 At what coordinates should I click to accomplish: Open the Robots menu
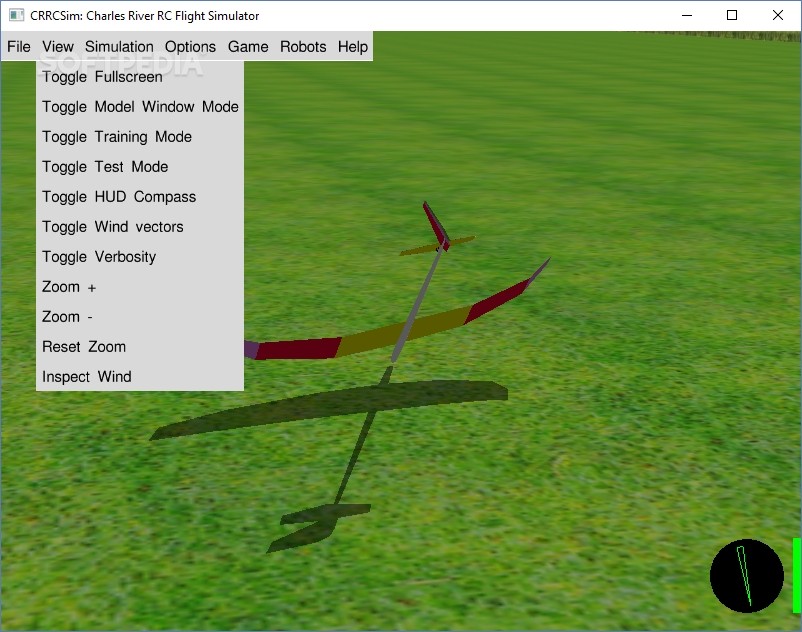(x=303, y=47)
